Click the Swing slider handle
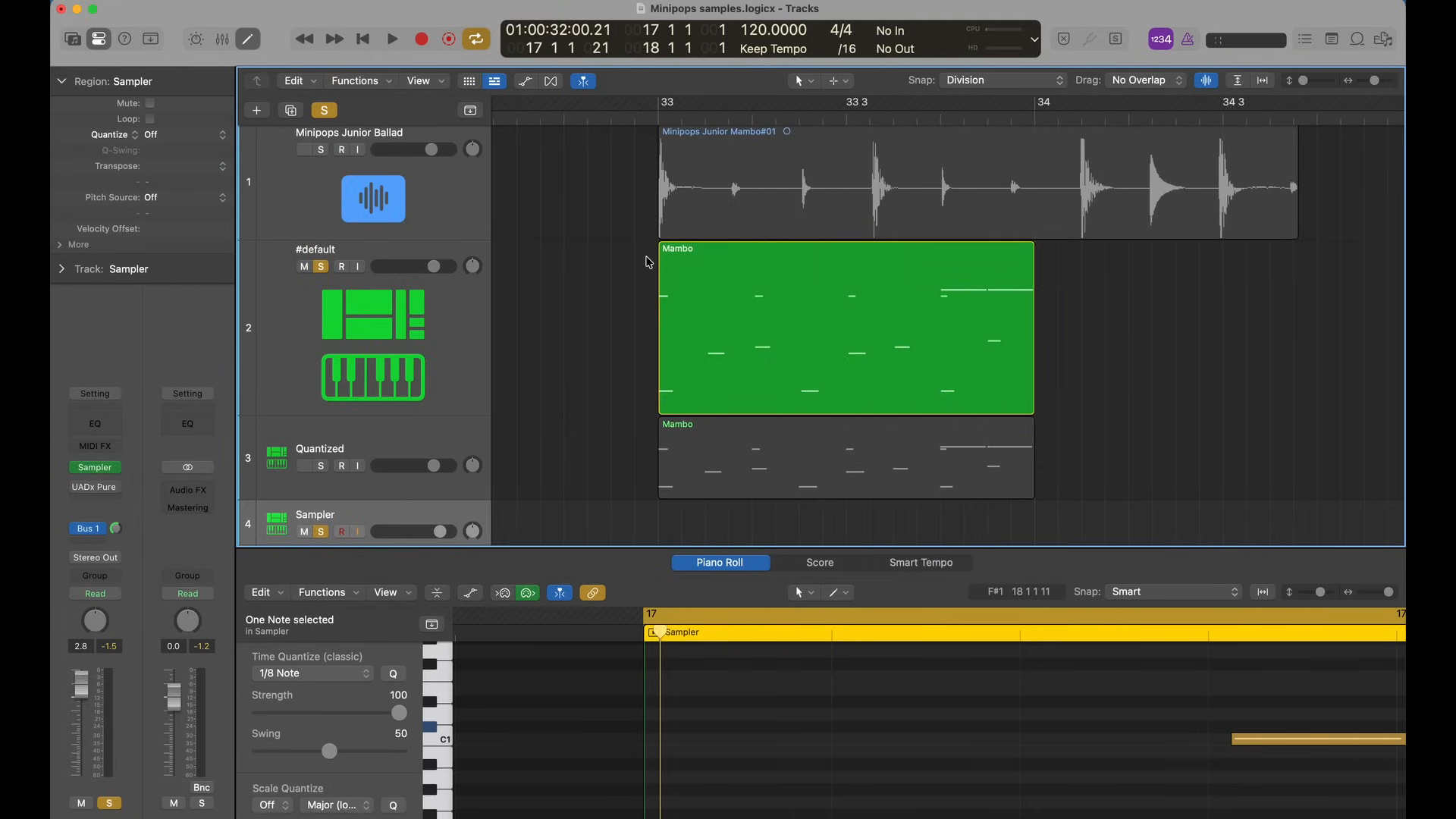The image size is (1456, 819). pos(329,752)
